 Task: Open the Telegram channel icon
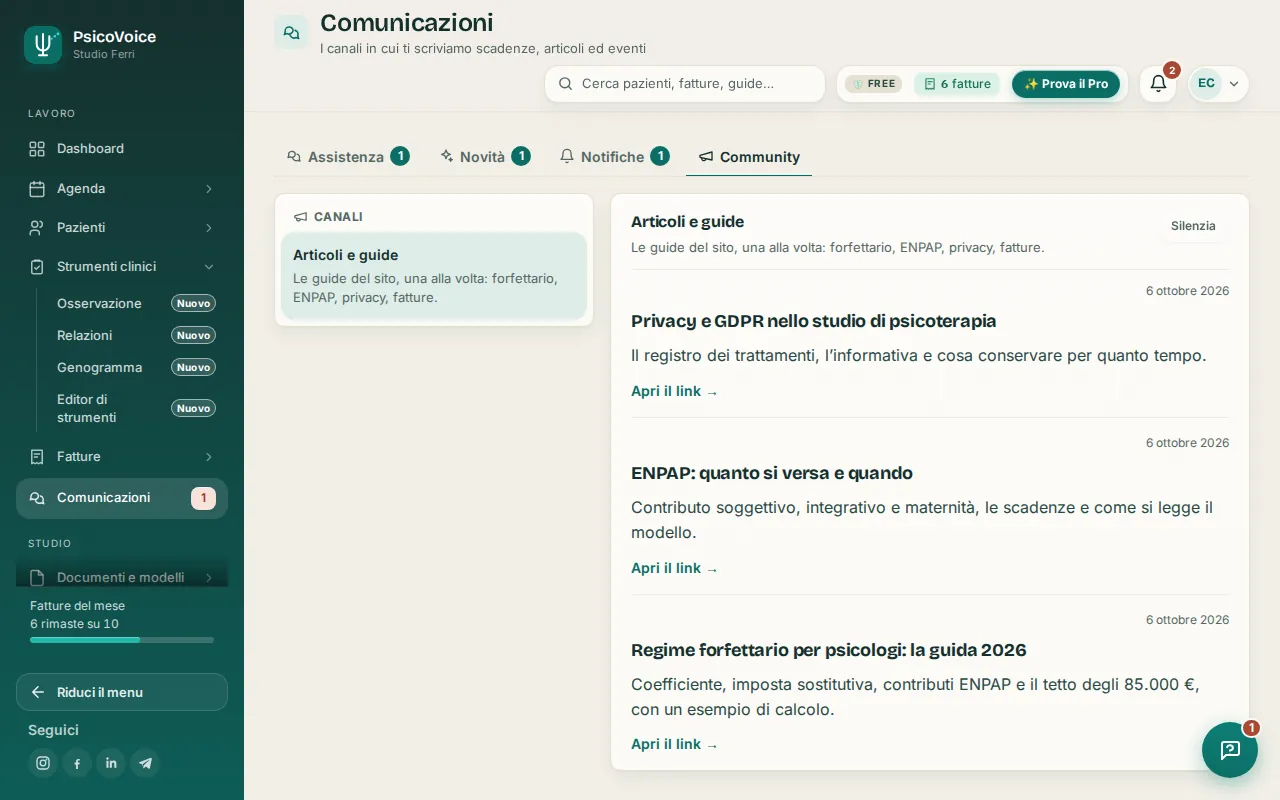point(145,763)
